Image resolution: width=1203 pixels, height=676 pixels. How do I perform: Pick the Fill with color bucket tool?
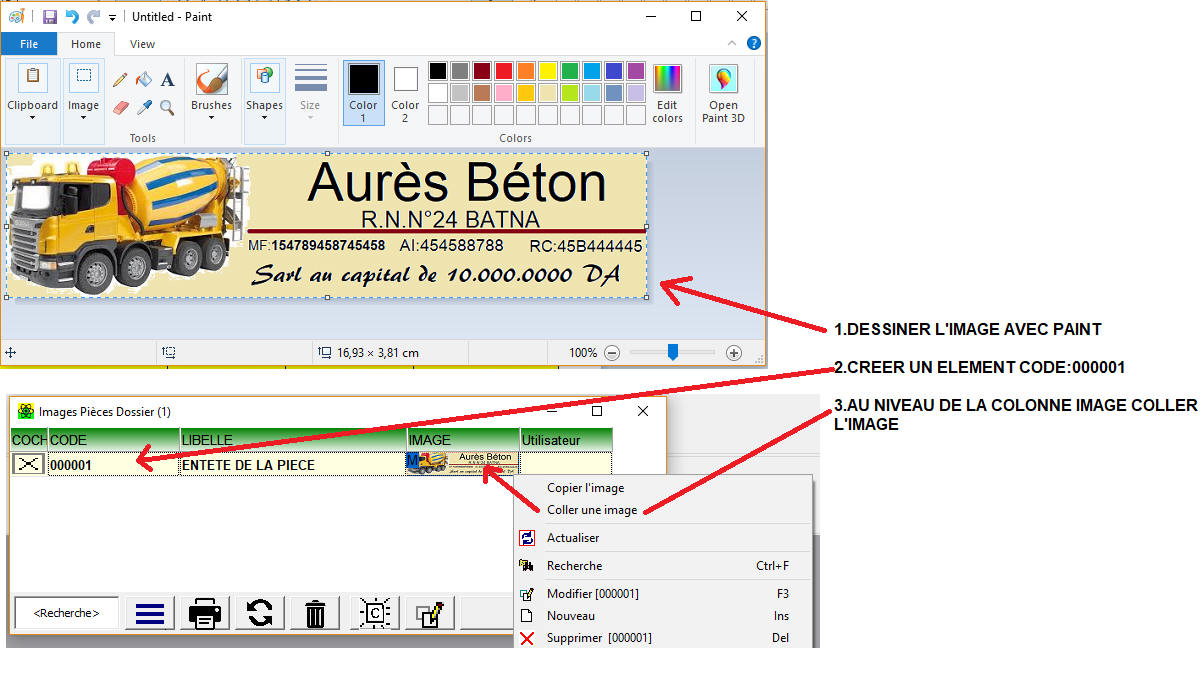[x=144, y=80]
